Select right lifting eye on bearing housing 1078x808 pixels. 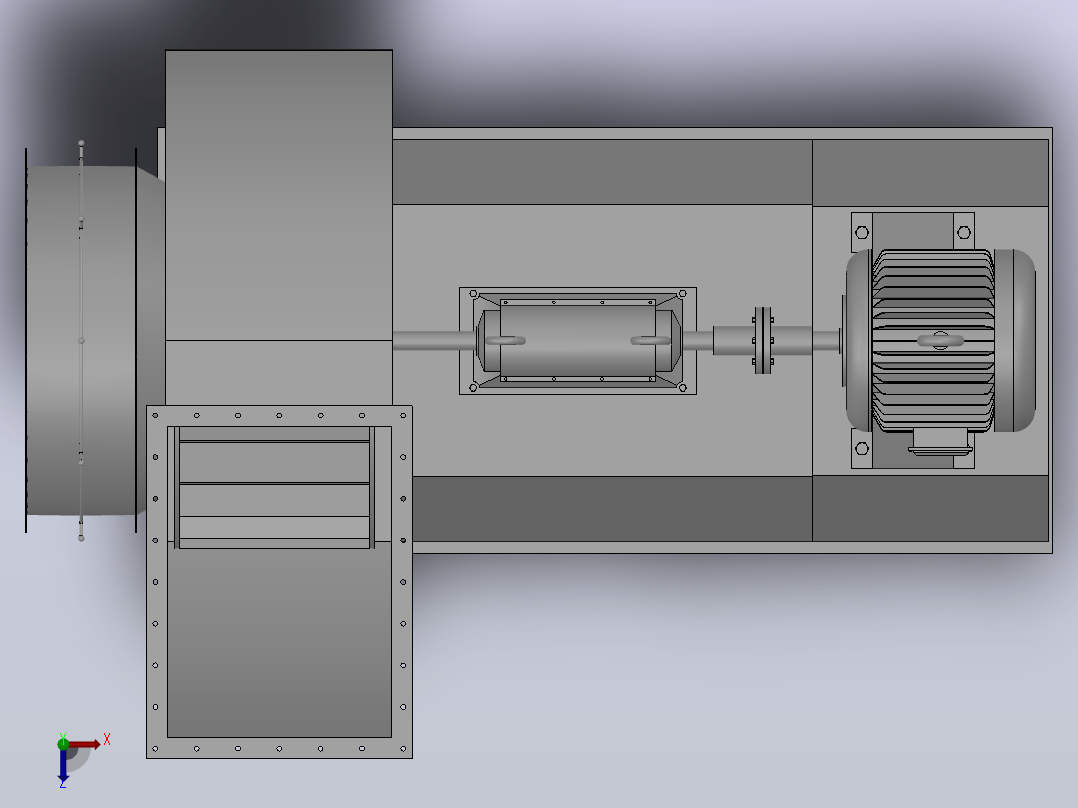[650, 340]
